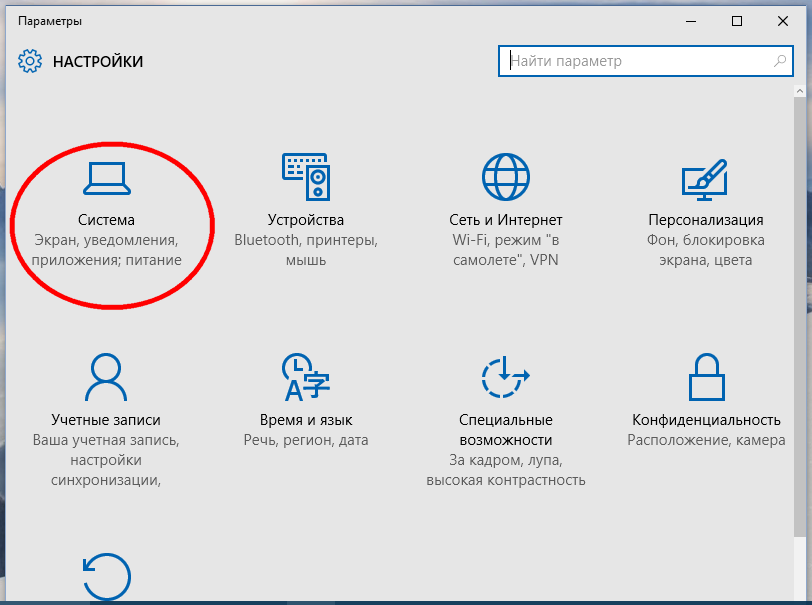Open the Персонализация monitor and brush icon

point(705,180)
